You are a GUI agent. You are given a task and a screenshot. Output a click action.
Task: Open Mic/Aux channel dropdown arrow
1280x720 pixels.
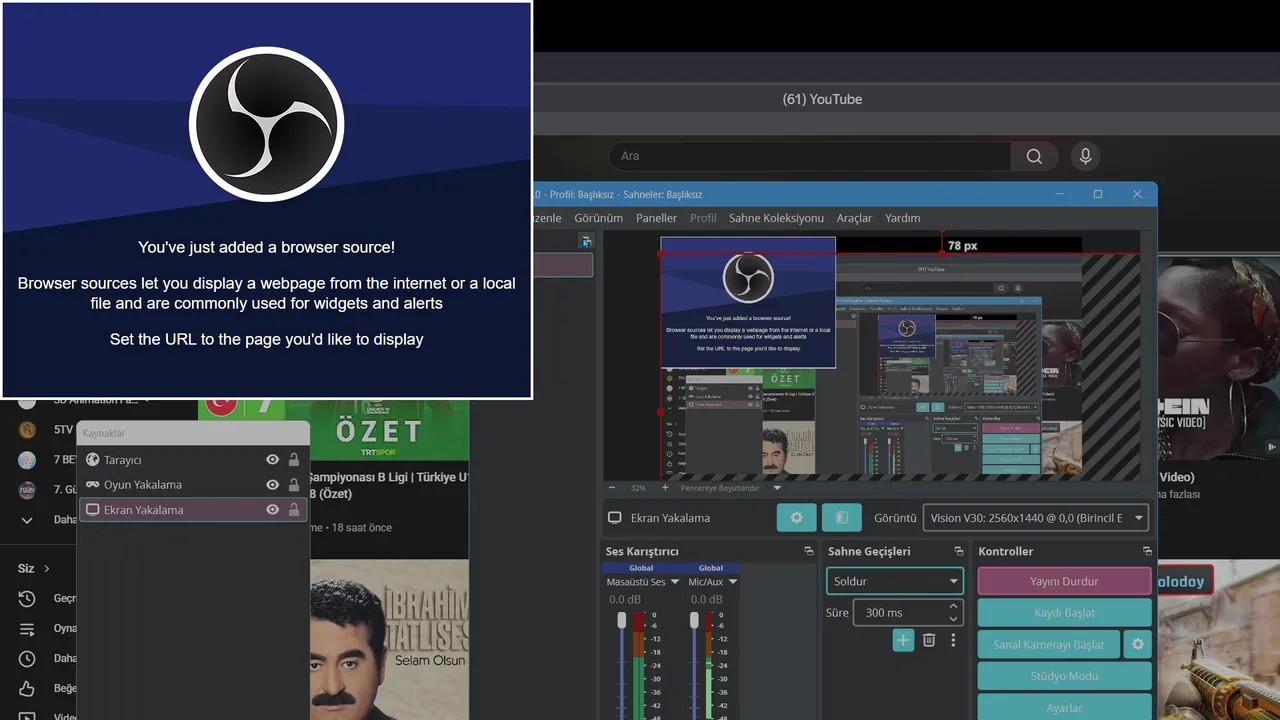pos(733,582)
